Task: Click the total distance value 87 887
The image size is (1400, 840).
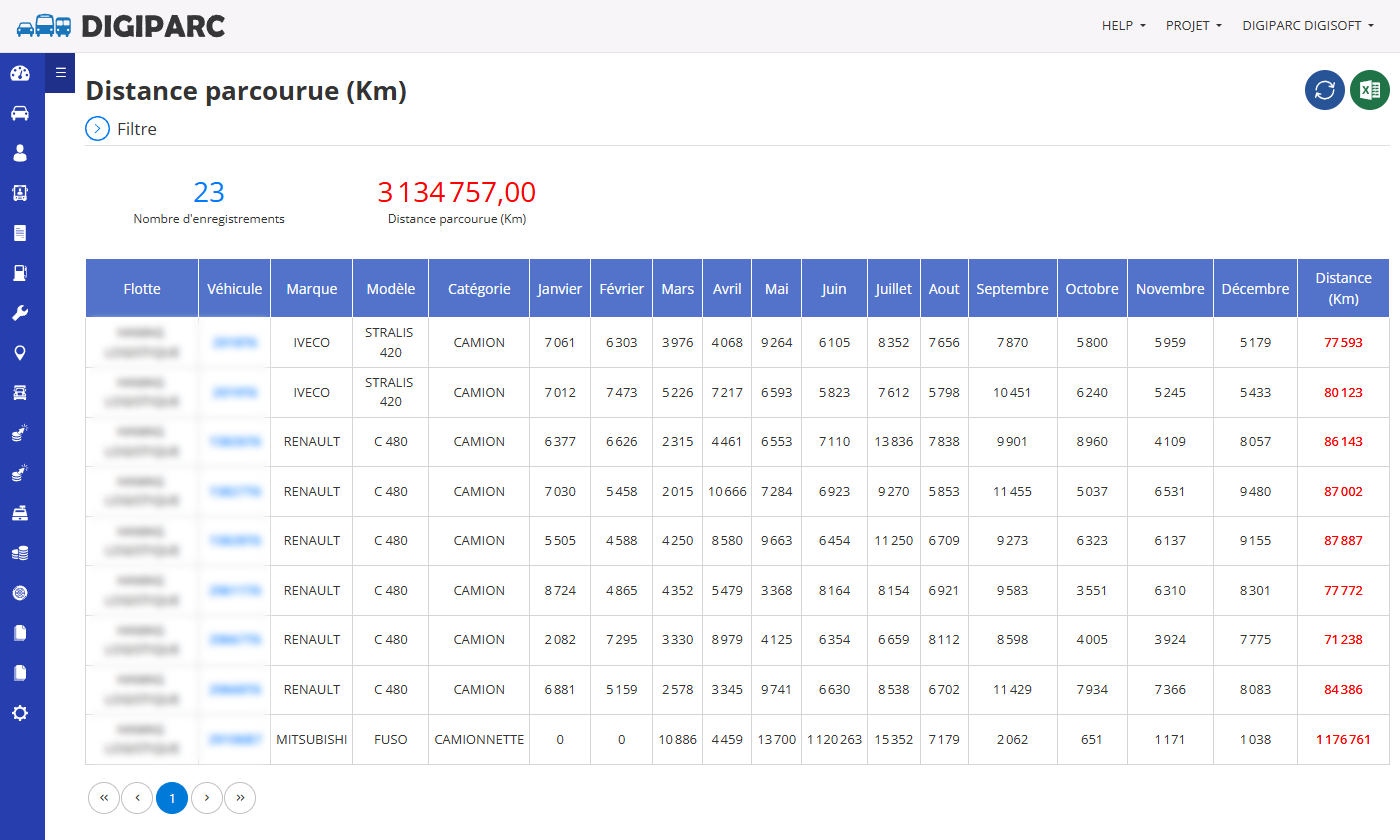Action: tap(1344, 541)
